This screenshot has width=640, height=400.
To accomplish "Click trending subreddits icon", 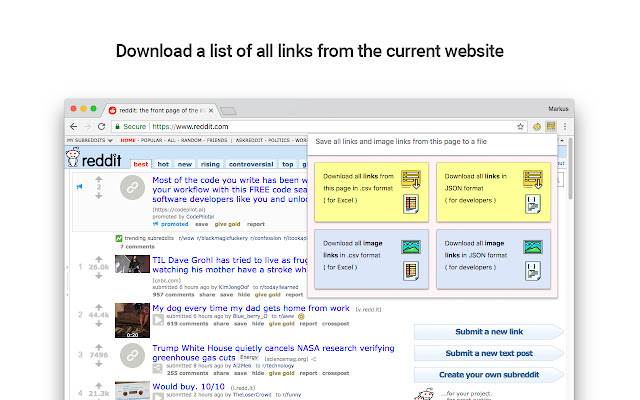I will pos(119,238).
